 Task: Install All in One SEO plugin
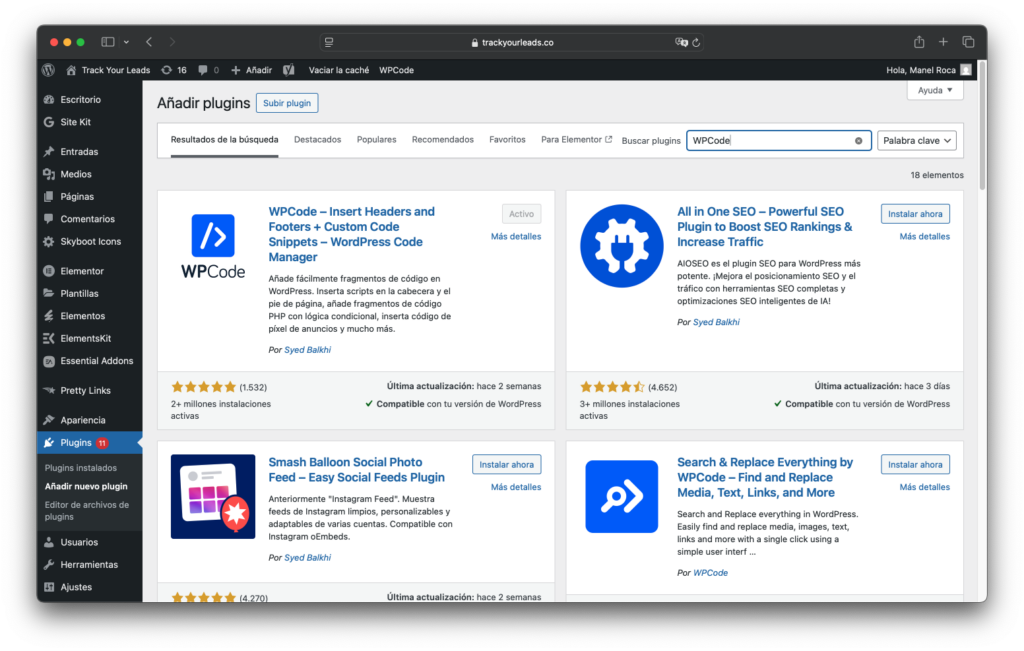tap(915, 214)
